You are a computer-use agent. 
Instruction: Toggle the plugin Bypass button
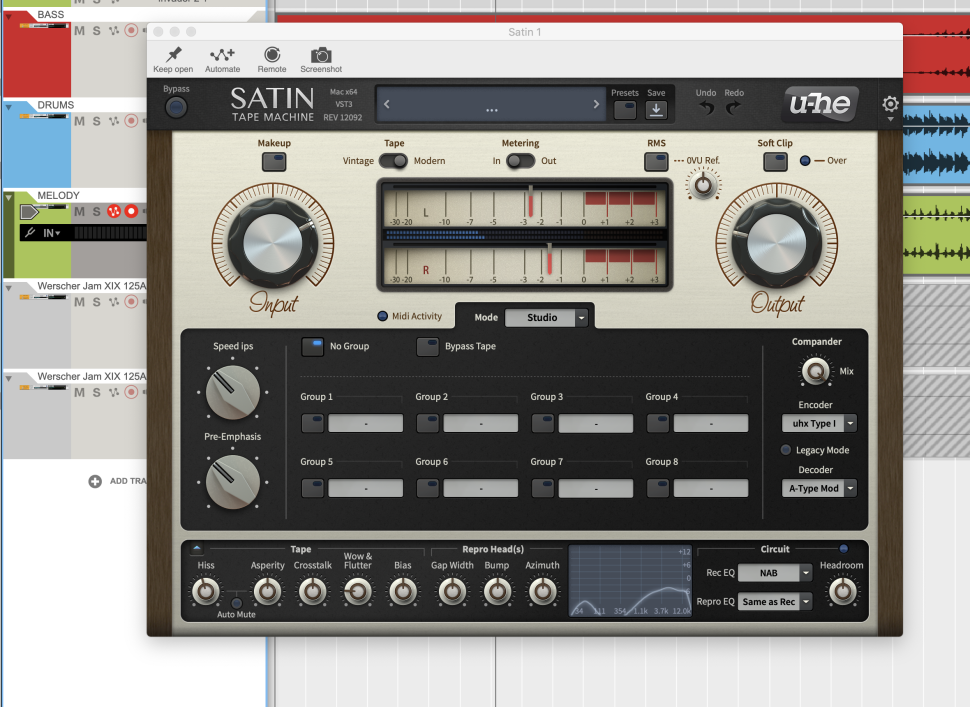click(176, 107)
